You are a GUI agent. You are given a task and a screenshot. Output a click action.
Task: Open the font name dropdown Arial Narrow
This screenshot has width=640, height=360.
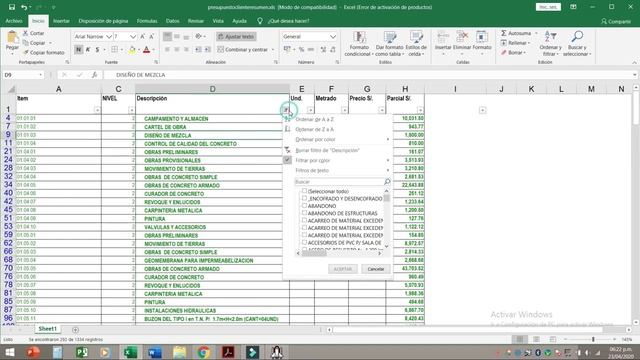(109, 37)
